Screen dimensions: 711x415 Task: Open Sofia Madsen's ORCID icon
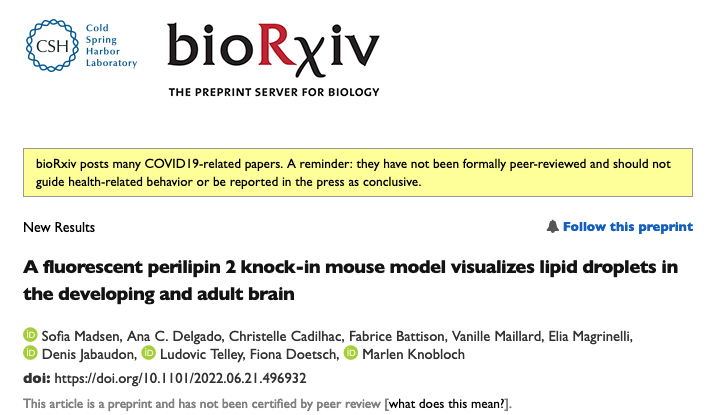pos(29,334)
